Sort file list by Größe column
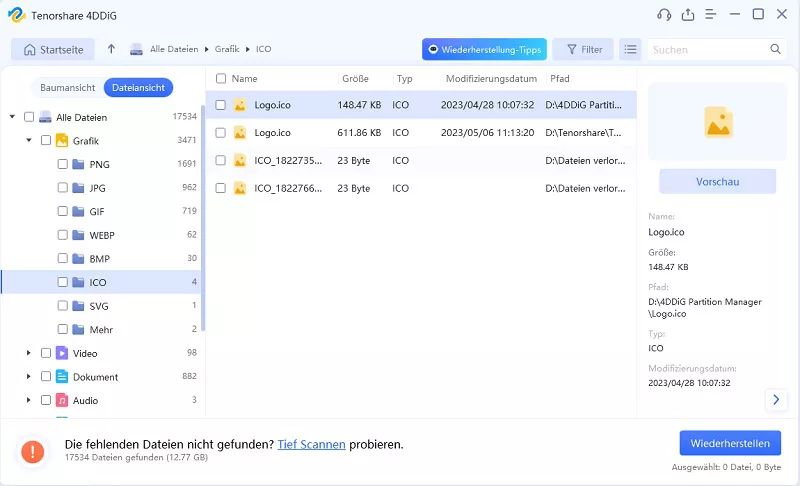 click(x=356, y=79)
